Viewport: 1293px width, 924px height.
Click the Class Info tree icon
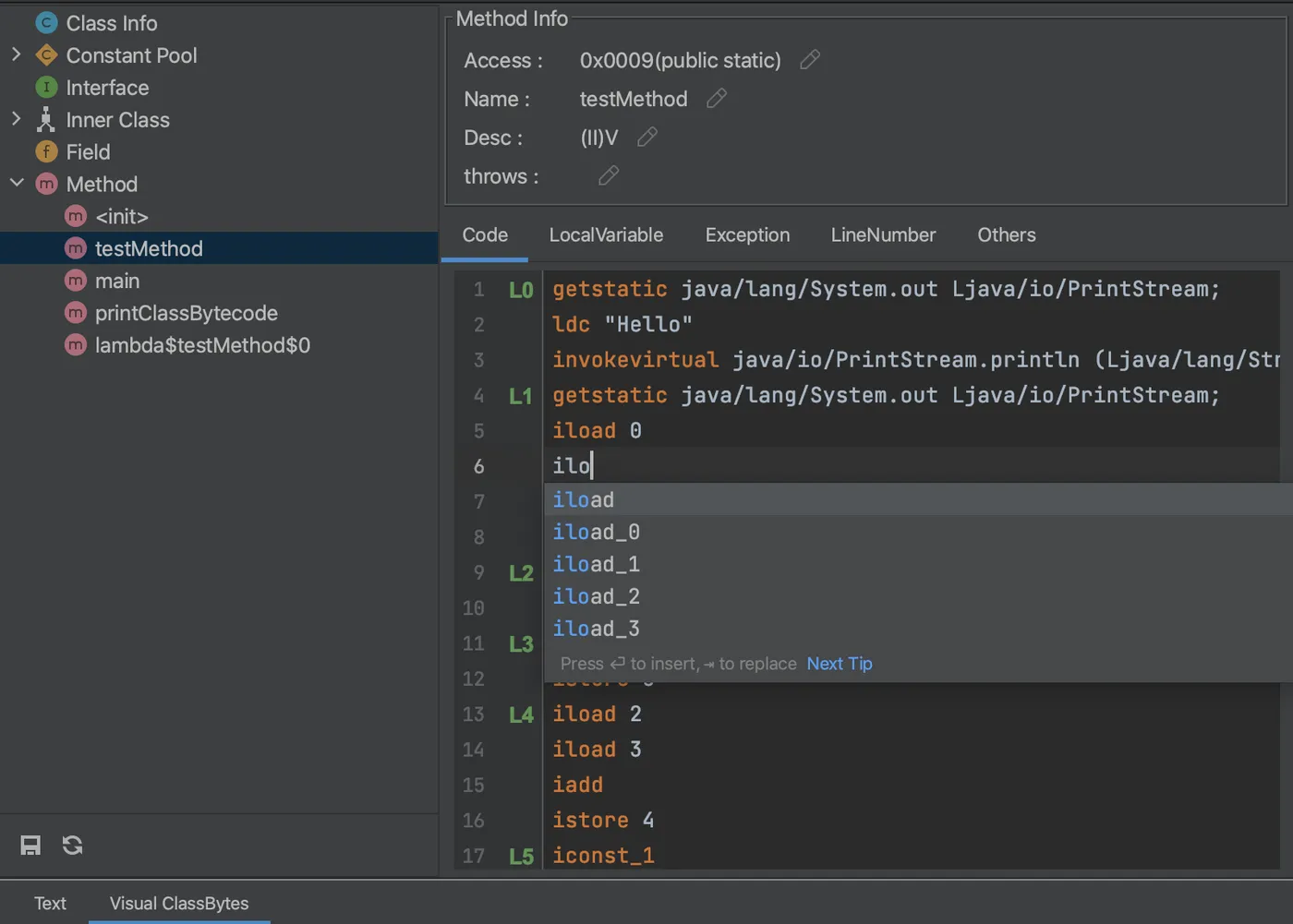pyautogui.click(x=46, y=23)
